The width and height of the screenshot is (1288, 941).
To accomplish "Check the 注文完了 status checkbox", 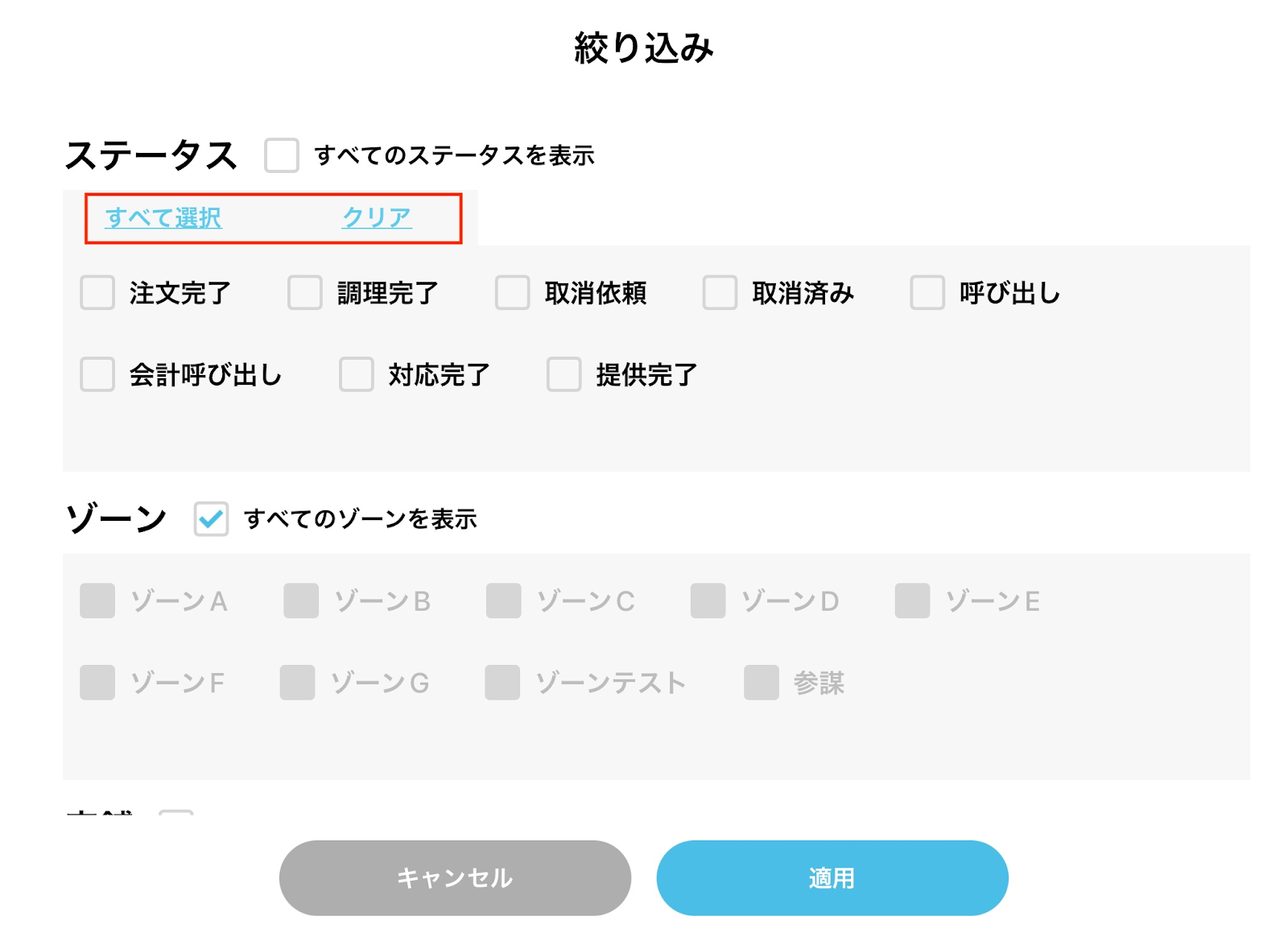I will (97, 293).
